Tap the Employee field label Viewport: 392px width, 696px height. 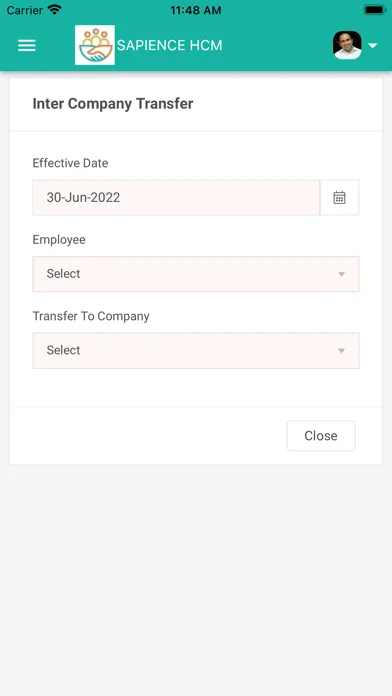[59, 240]
